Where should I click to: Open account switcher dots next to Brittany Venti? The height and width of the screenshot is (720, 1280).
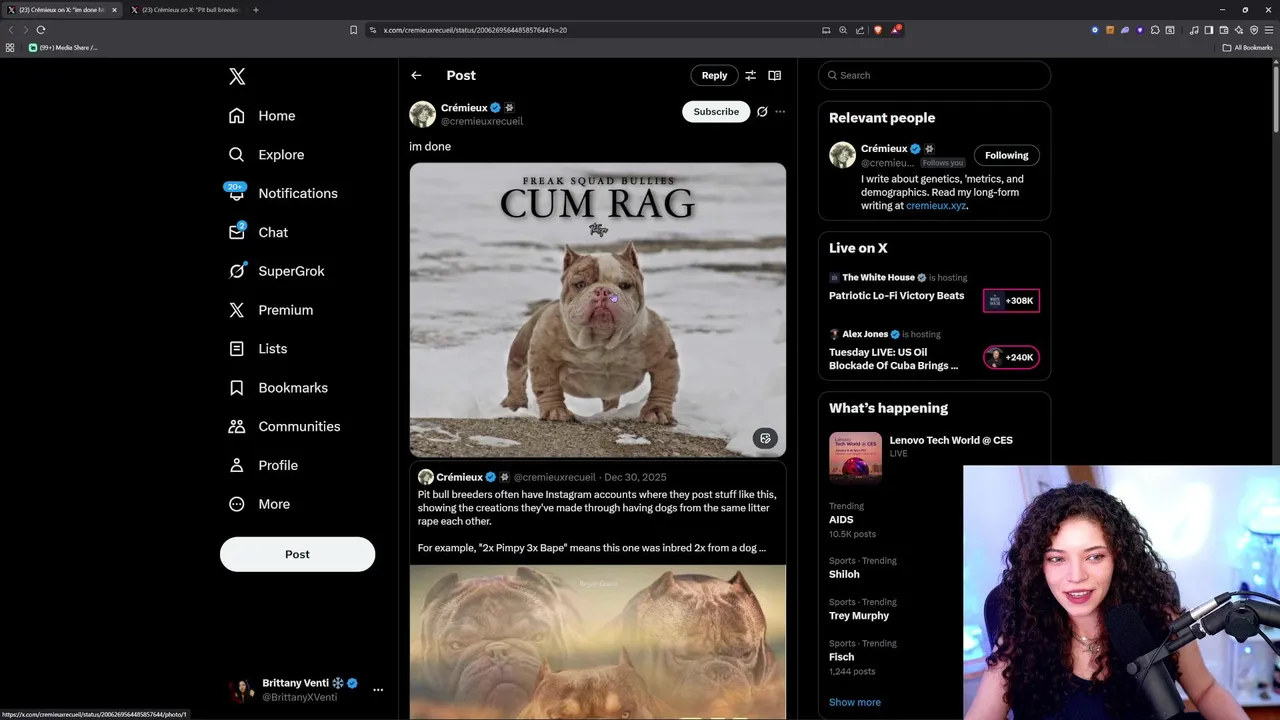(x=378, y=690)
